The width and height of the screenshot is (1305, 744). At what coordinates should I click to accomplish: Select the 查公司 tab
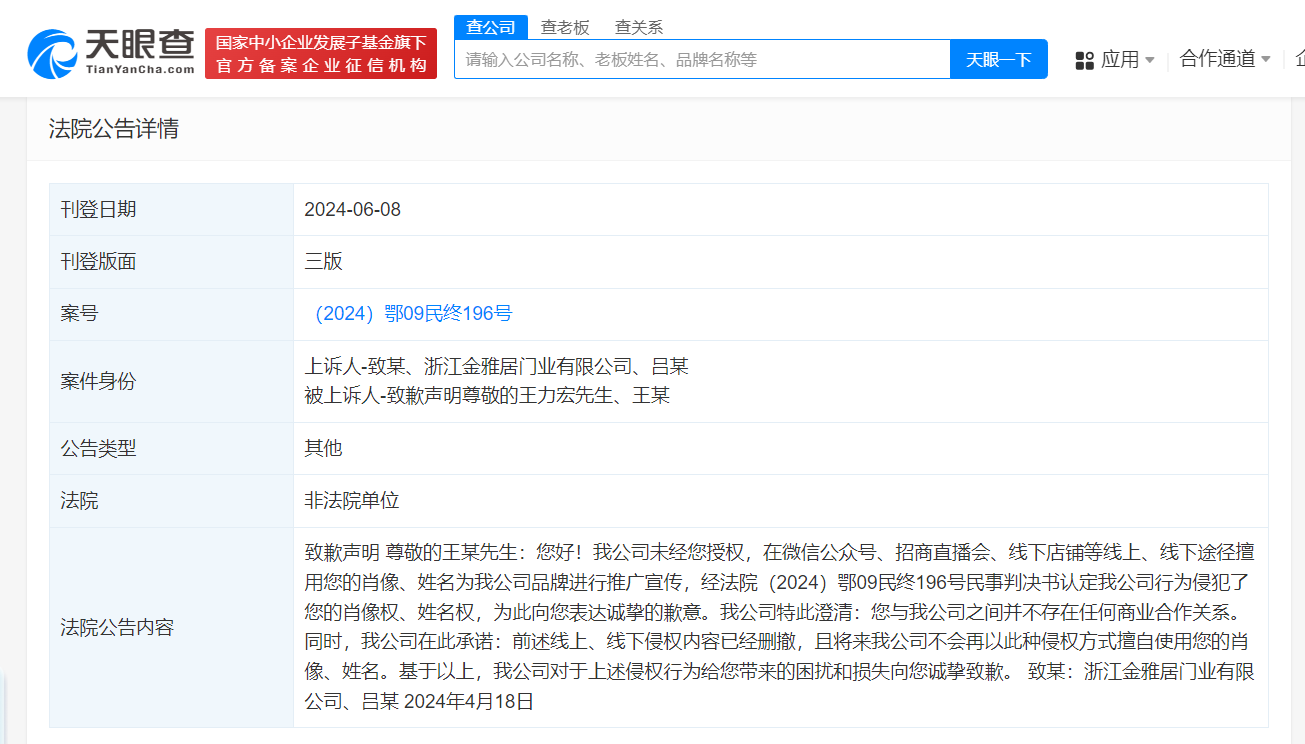point(491,27)
